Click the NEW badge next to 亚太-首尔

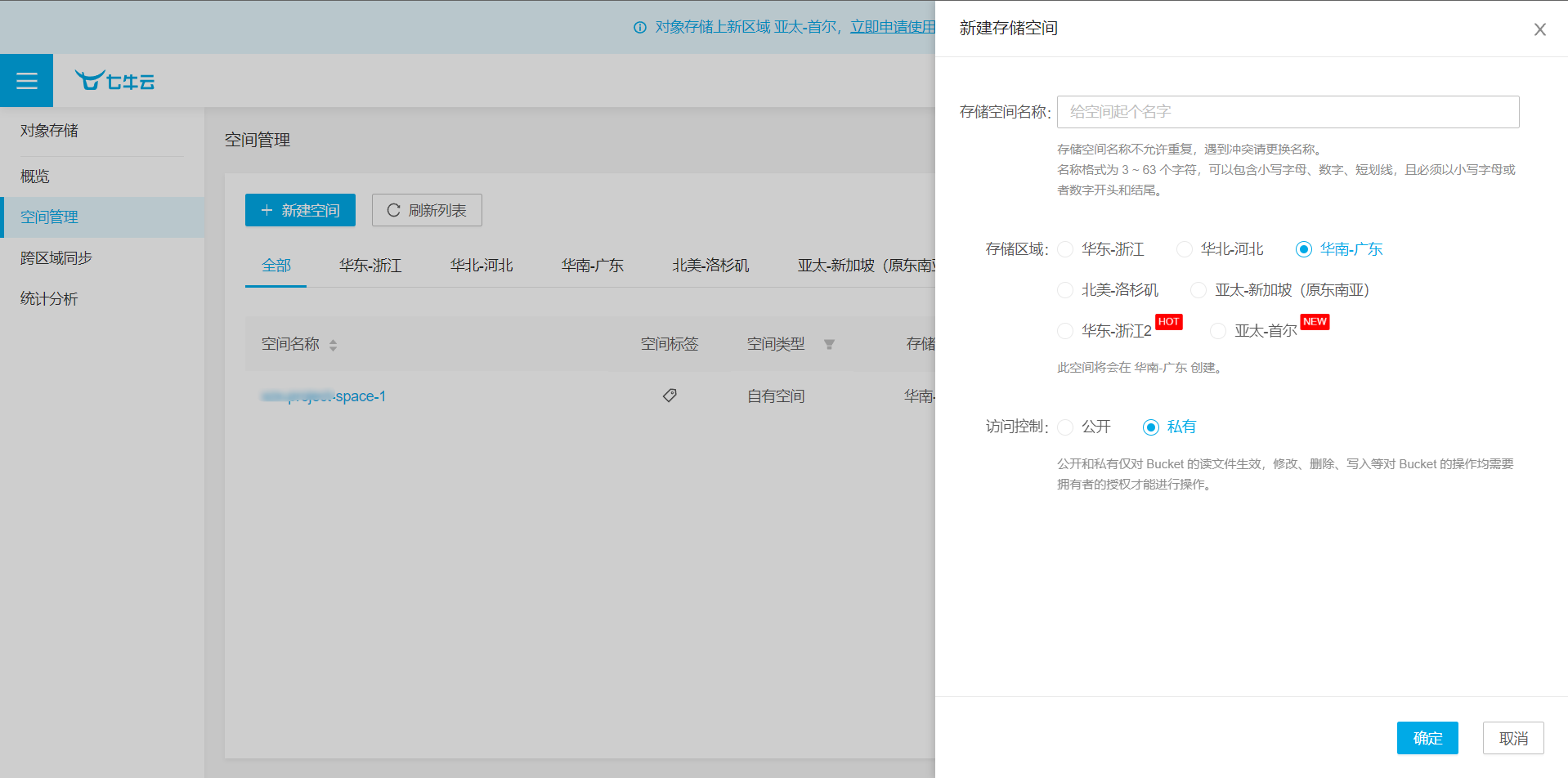pyautogui.click(x=1315, y=322)
